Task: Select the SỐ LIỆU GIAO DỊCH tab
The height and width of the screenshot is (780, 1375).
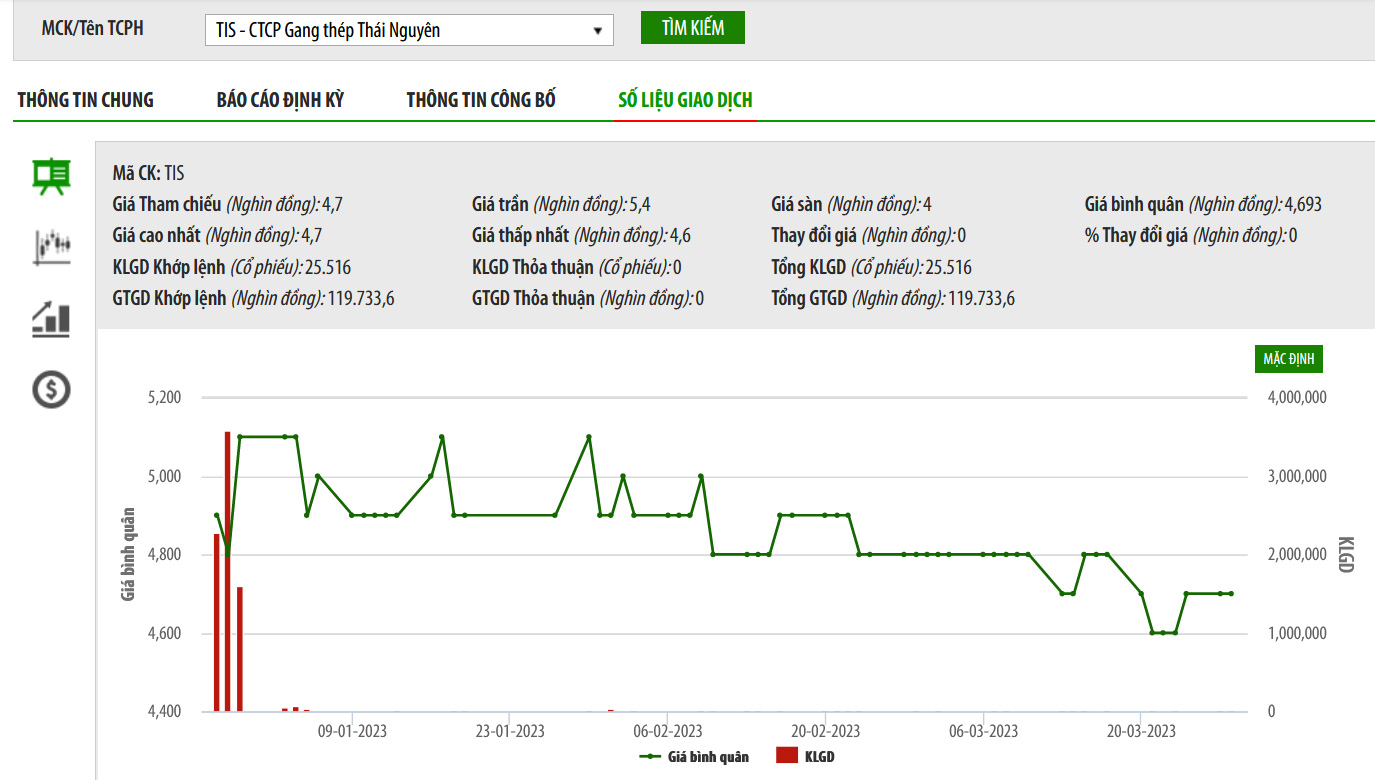Action: [685, 100]
